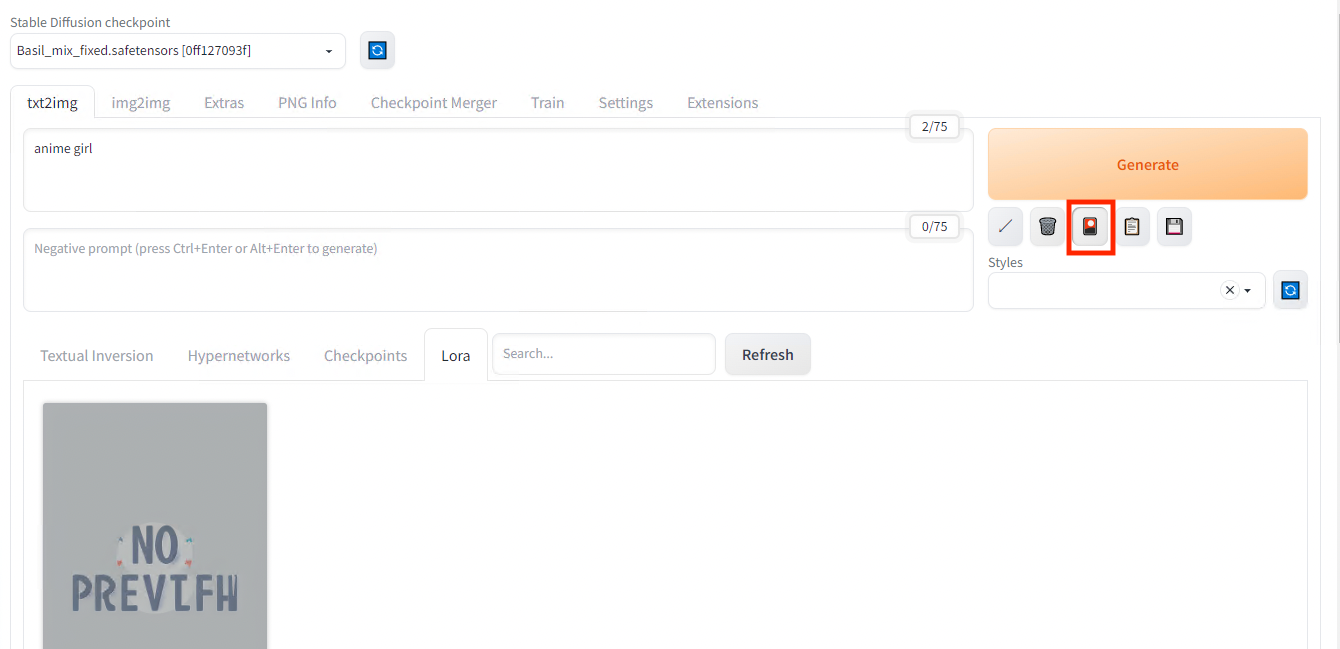Open the Stable Diffusion checkpoint dropdown

click(178, 51)
